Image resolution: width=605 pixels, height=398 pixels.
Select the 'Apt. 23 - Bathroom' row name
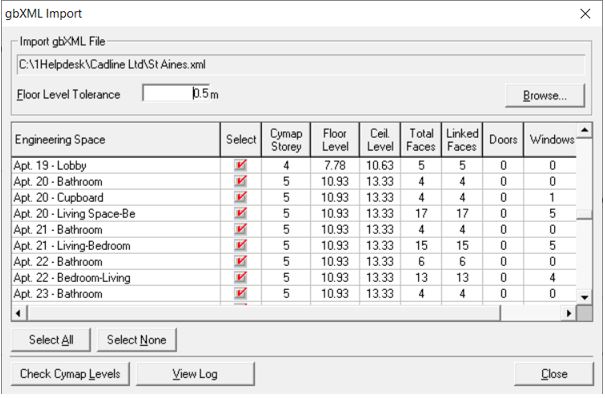tap(58, 294)
